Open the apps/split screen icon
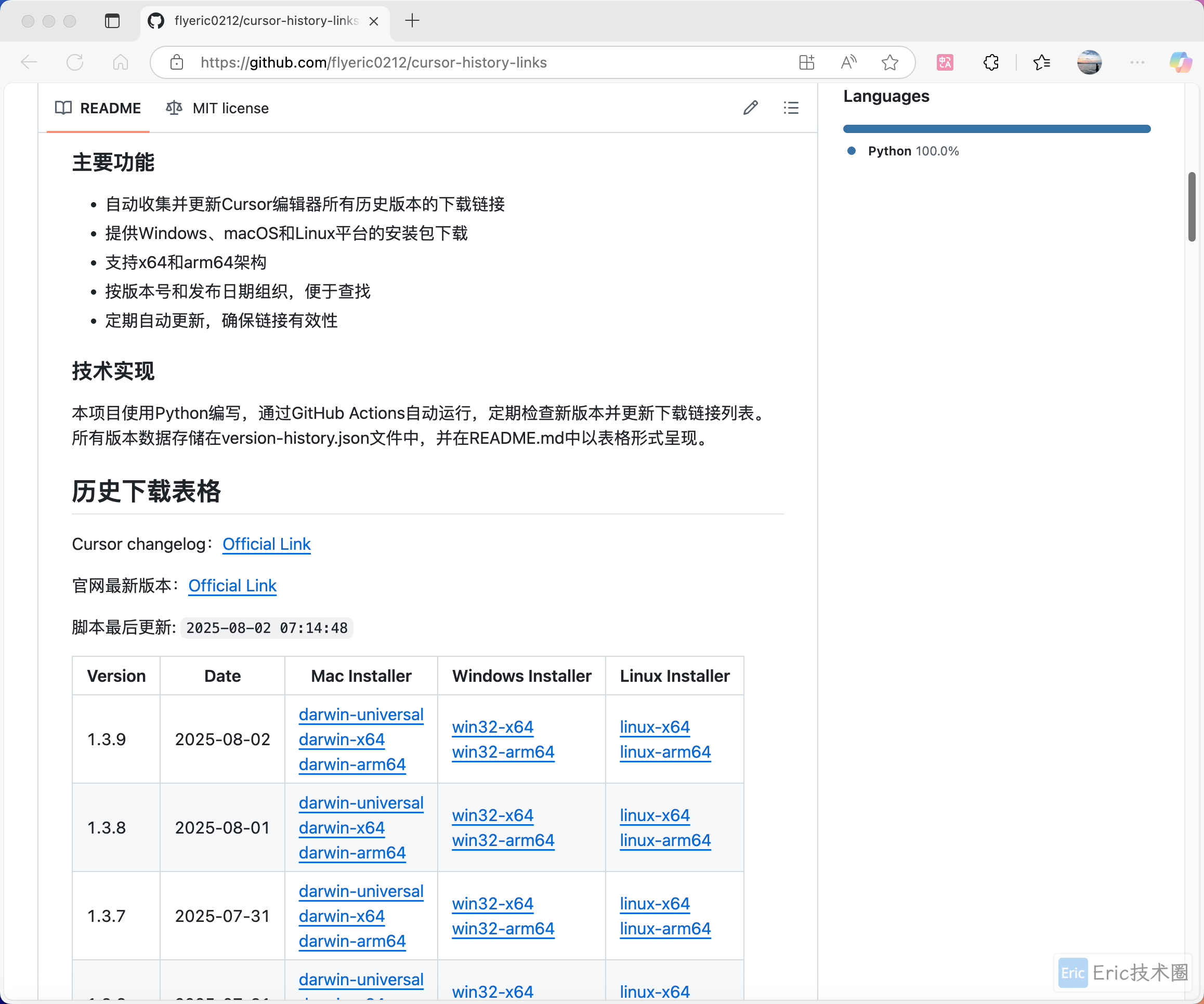1204x1004 pixels. click(x=807, y=62)
